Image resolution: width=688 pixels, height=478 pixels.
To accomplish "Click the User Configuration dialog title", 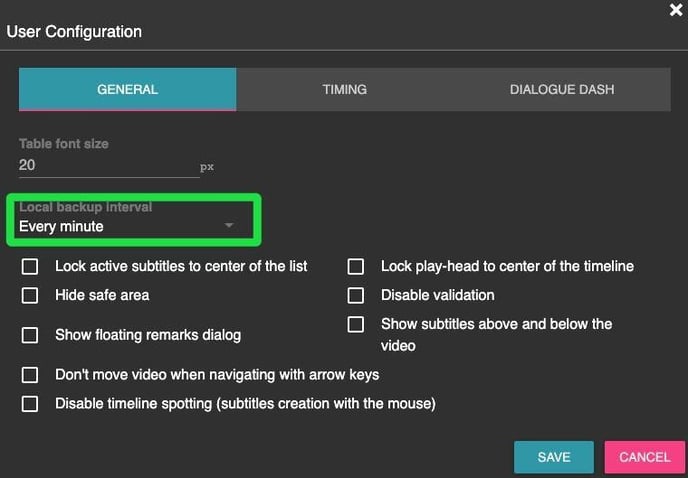I will 74,32.
